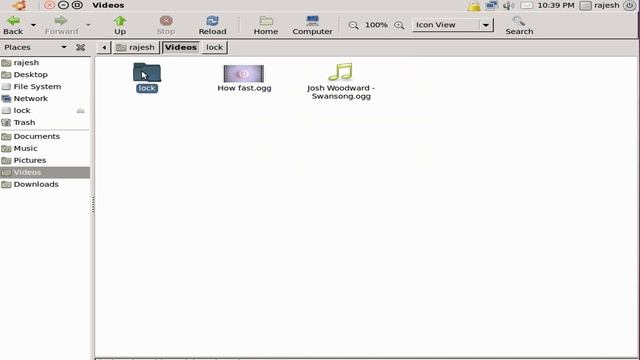Select the How fast.ogg video thumbnail
Image resolution: width=640 pixels, height=360 pixels.
tap(244, 73)
